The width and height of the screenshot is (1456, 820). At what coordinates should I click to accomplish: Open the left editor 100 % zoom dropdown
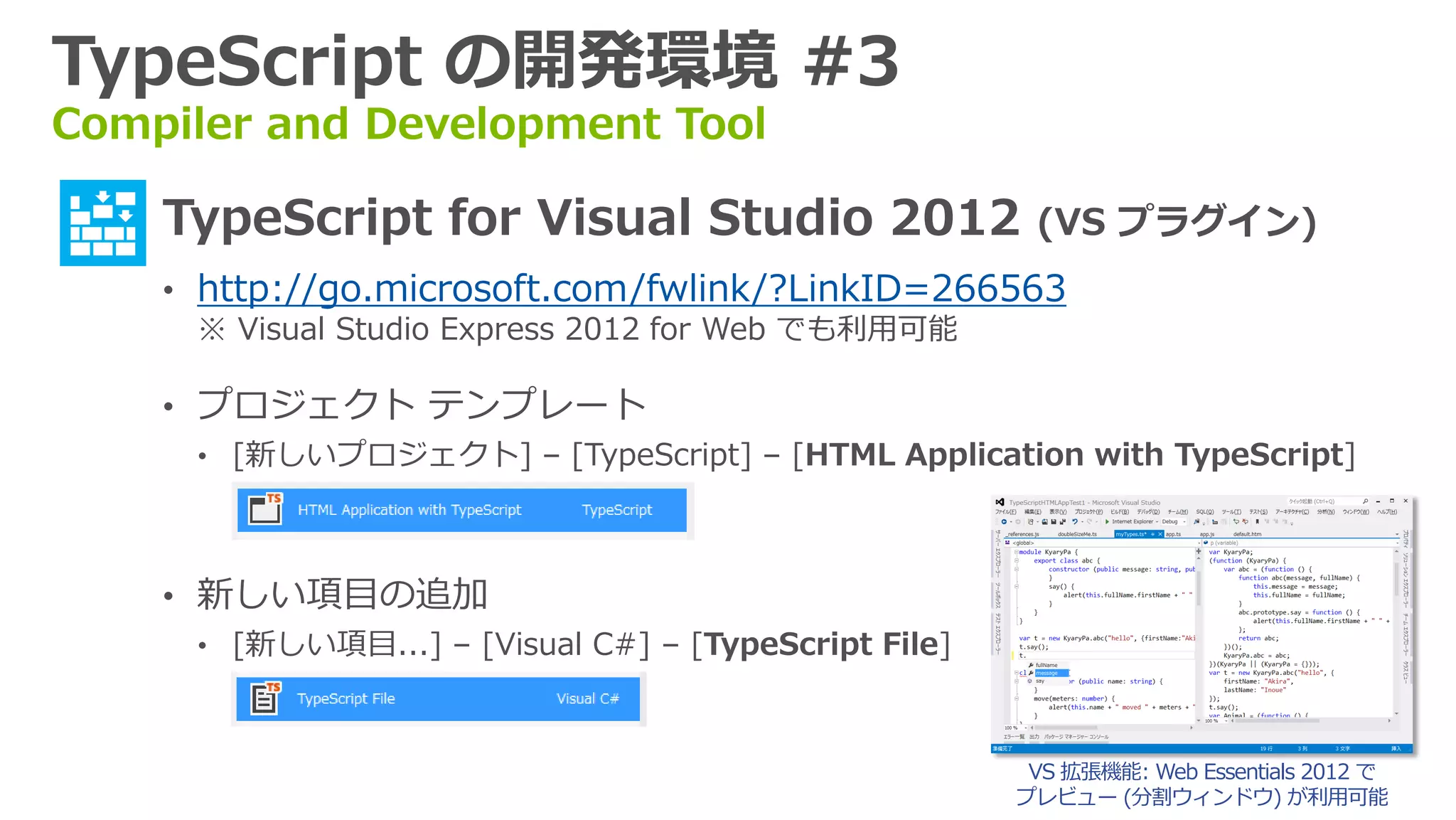(x=1016, y=728)
